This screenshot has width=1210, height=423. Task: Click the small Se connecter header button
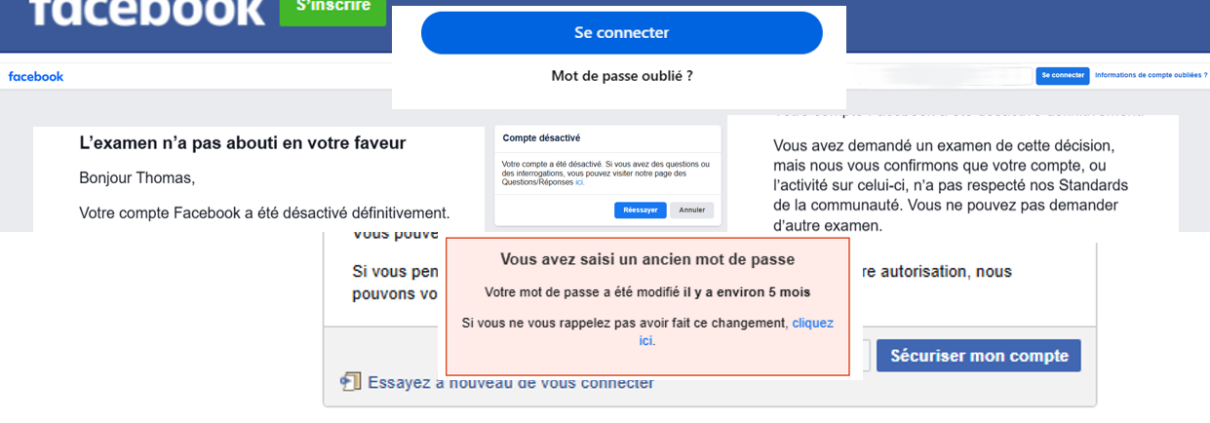[1062, 75]
